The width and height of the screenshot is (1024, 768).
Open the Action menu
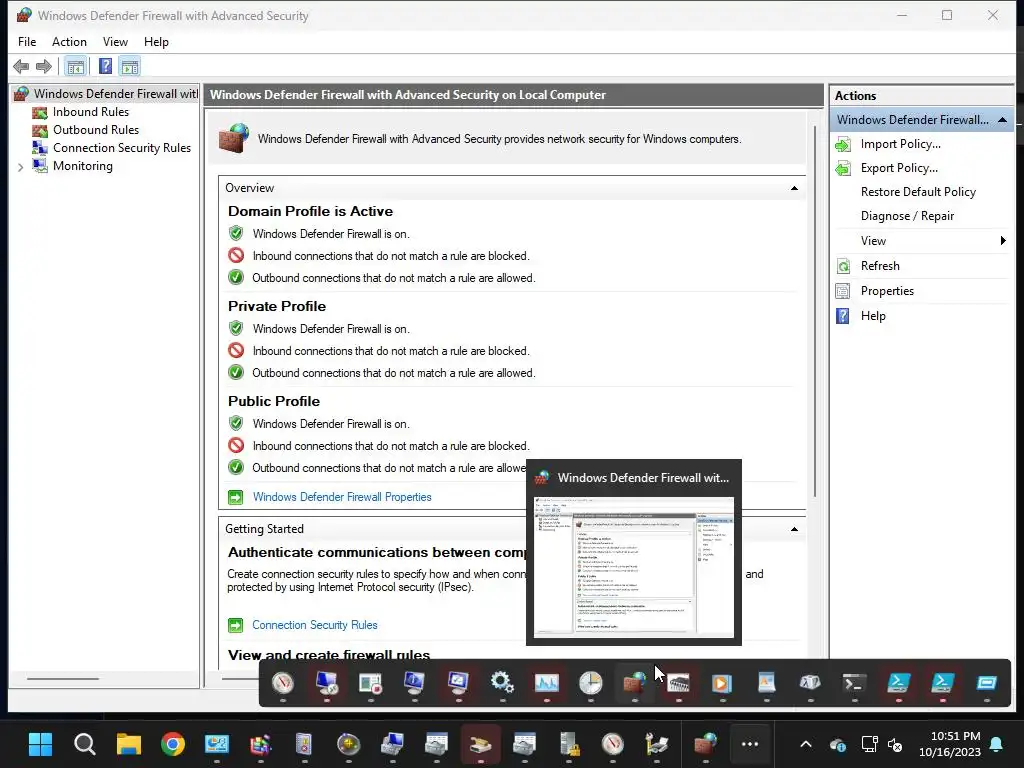(69, 42)
